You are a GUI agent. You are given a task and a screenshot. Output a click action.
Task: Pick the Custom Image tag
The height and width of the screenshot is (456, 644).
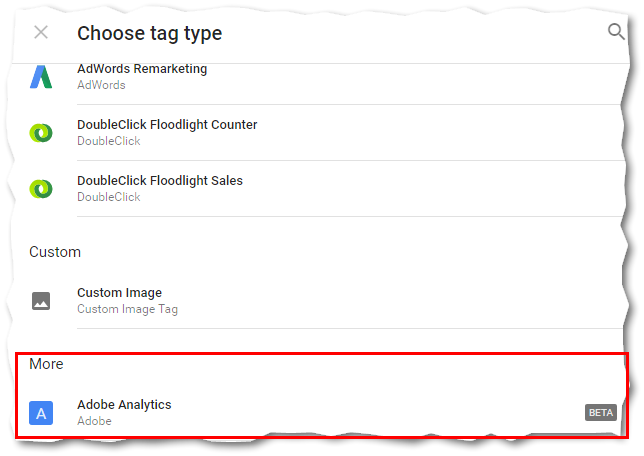point(320,301)
